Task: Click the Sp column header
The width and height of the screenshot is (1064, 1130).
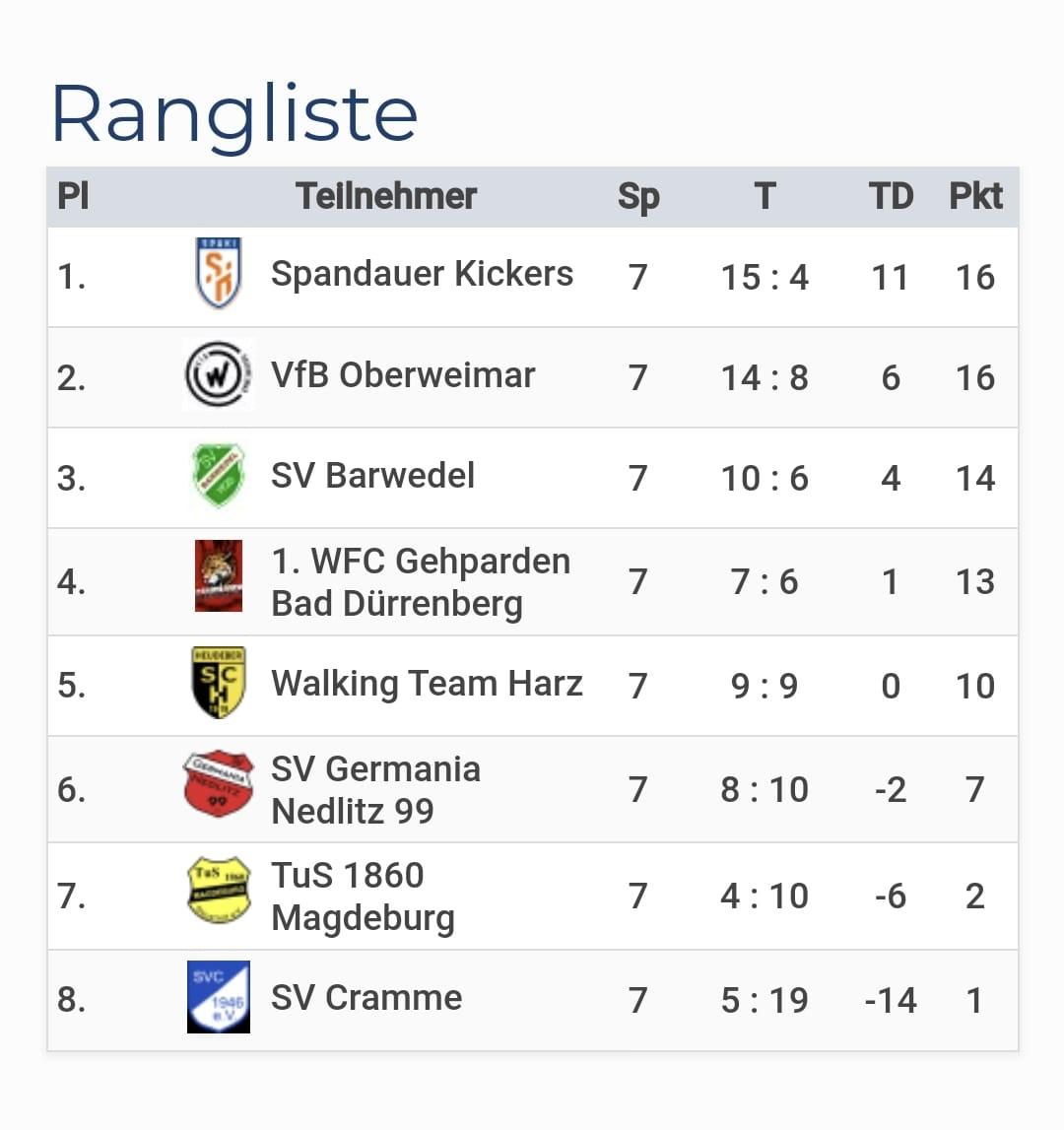Action: click(638, 197)
